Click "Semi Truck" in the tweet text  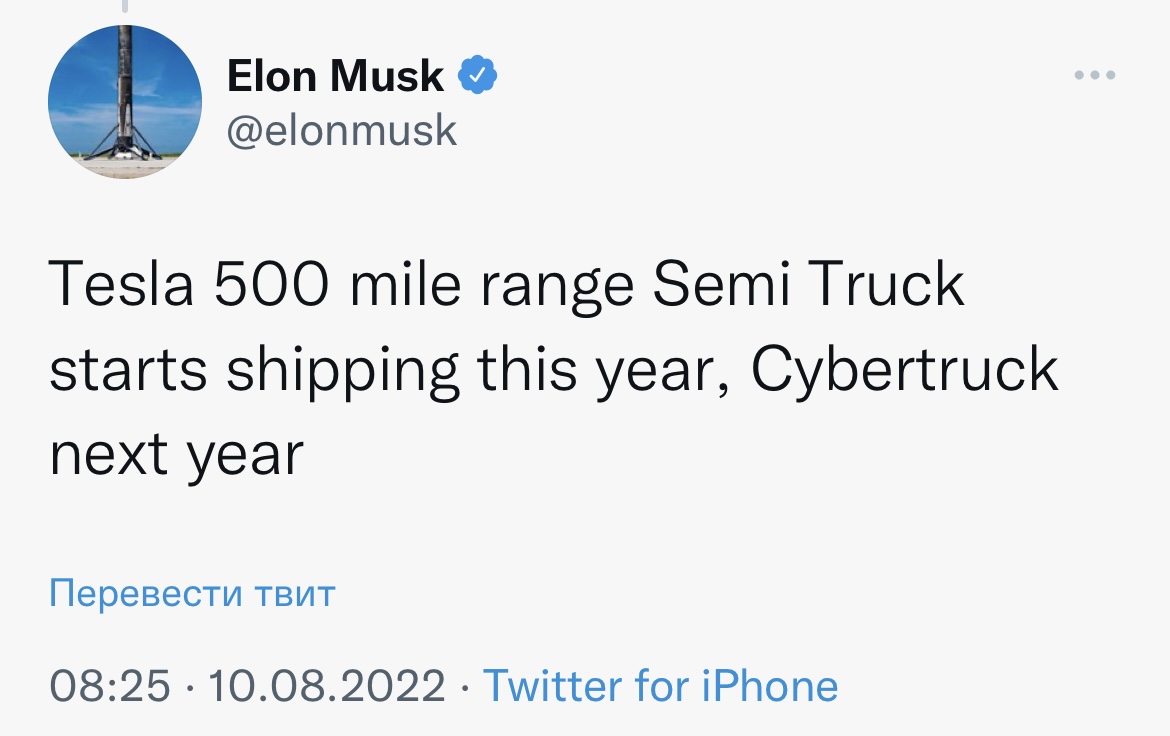(808, 286)
